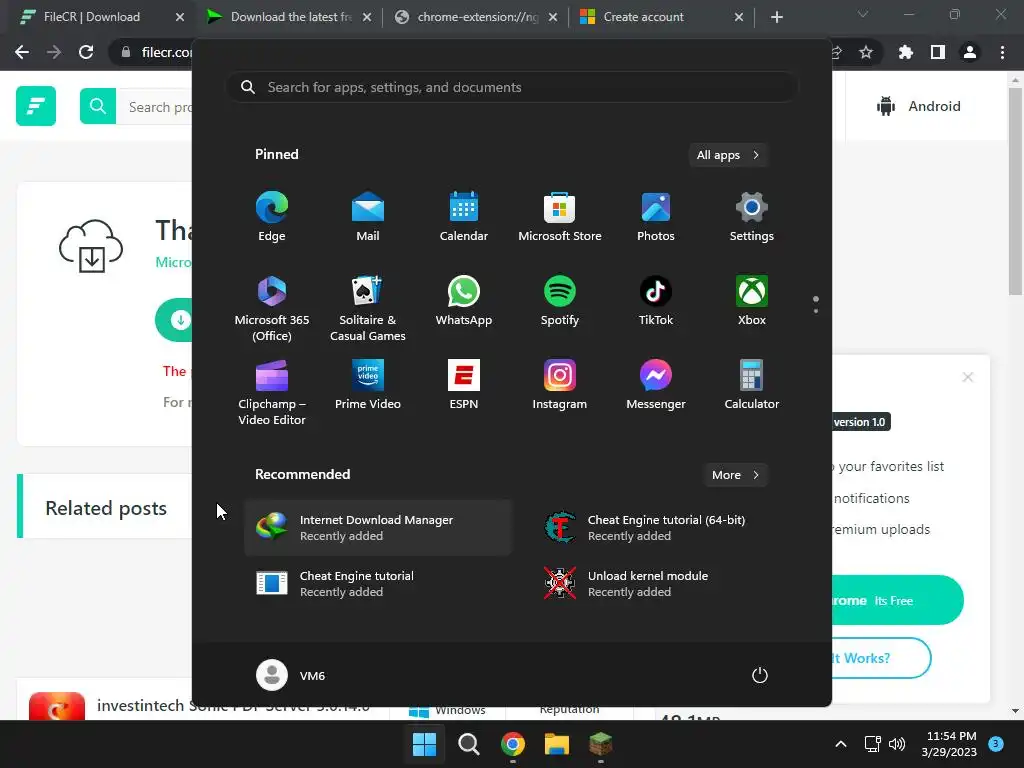The image size is (1024, 768).
Task: Open the TikTok app
Action: (x=656, y=302)
